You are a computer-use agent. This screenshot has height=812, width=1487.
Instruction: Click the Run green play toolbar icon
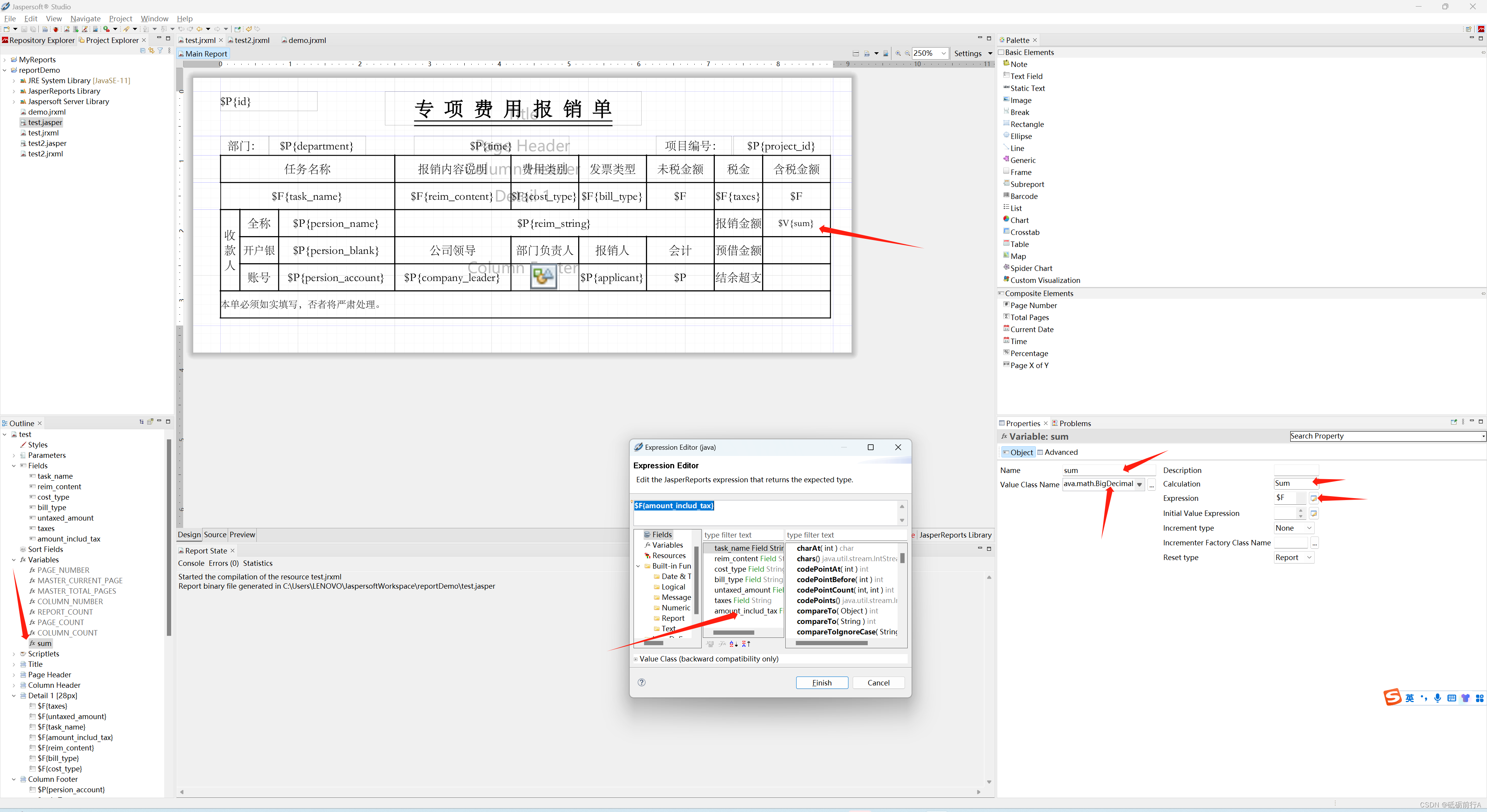tap(106, 29)
